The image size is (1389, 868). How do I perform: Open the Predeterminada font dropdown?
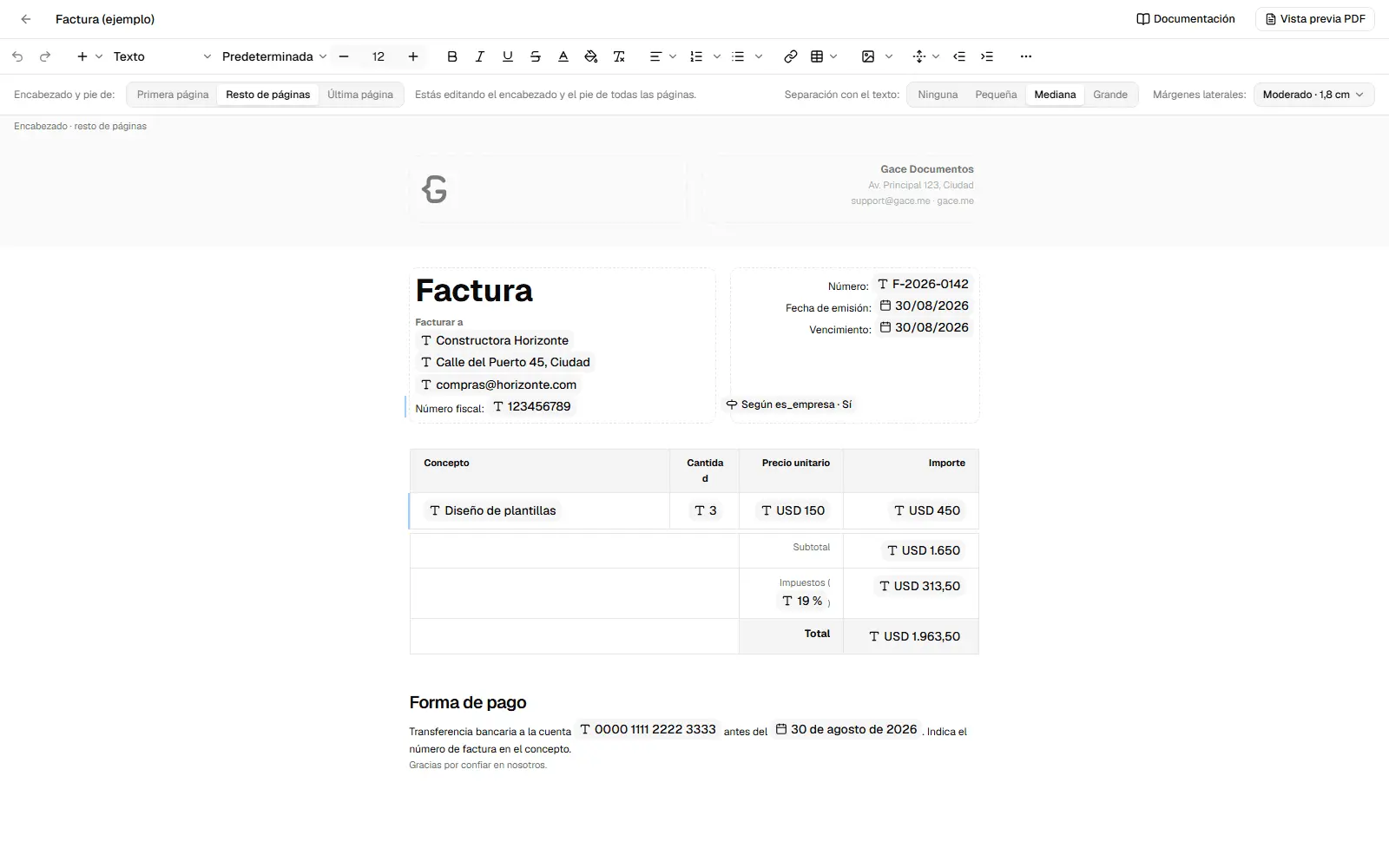(274, 56)
